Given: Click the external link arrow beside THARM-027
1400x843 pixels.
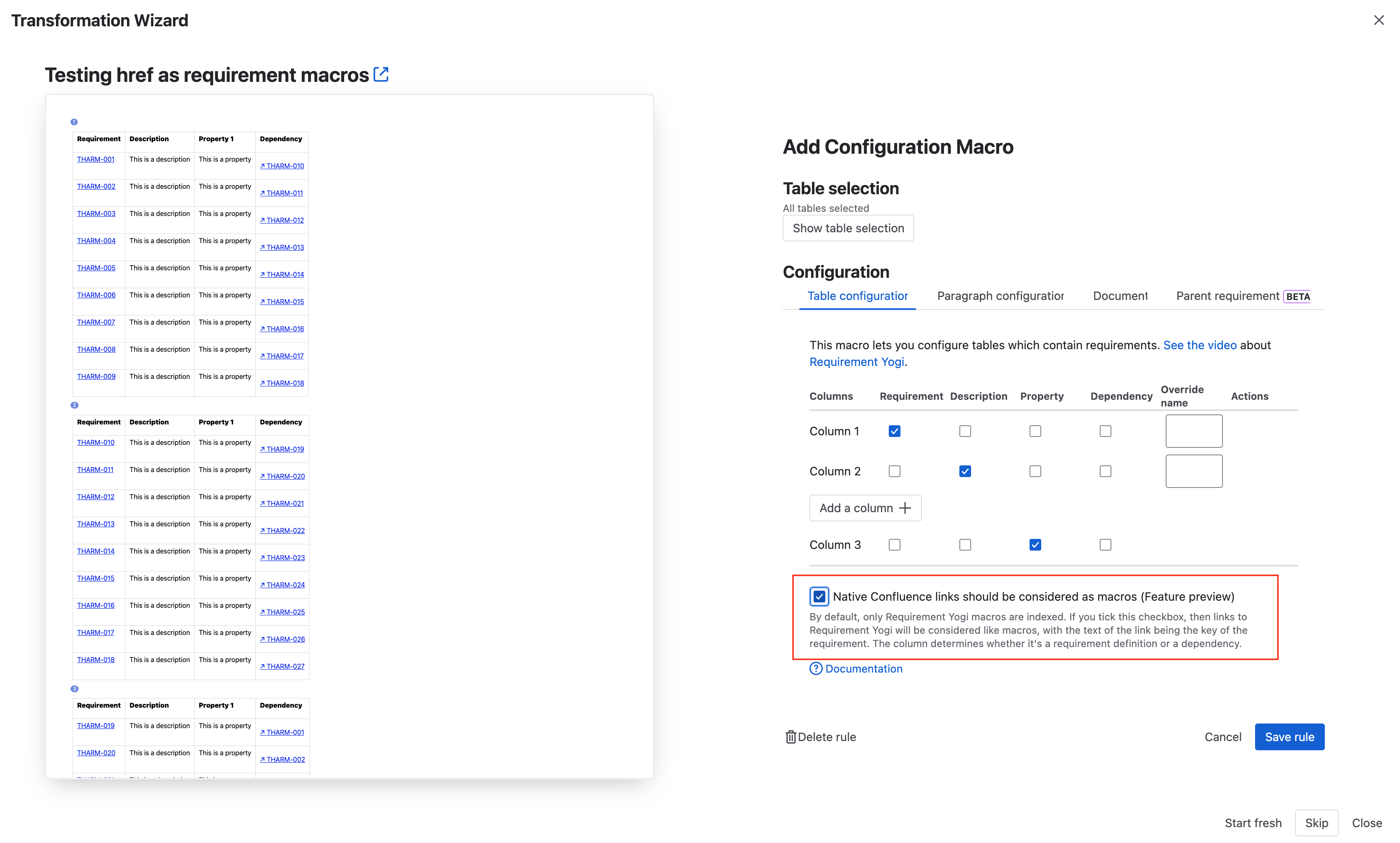Looking at the screenshot, I should click(x=263, y=666).
